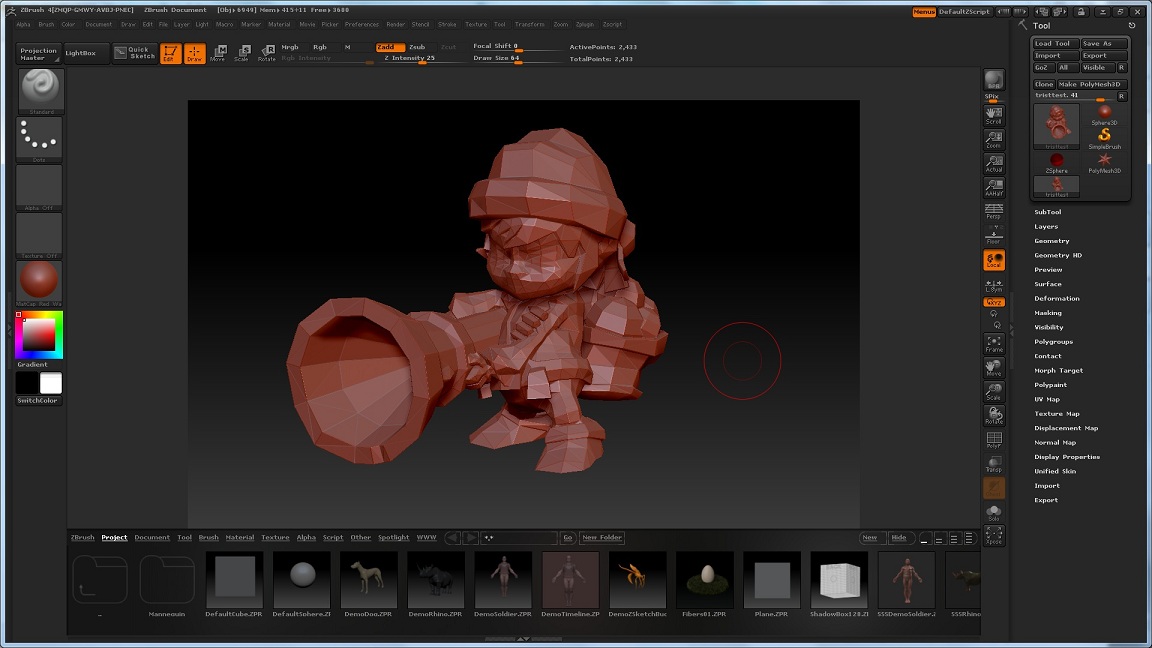Screen dimensions: 1152x648
Task: Select the Dots stroke type icon
Action: [40, 138]
